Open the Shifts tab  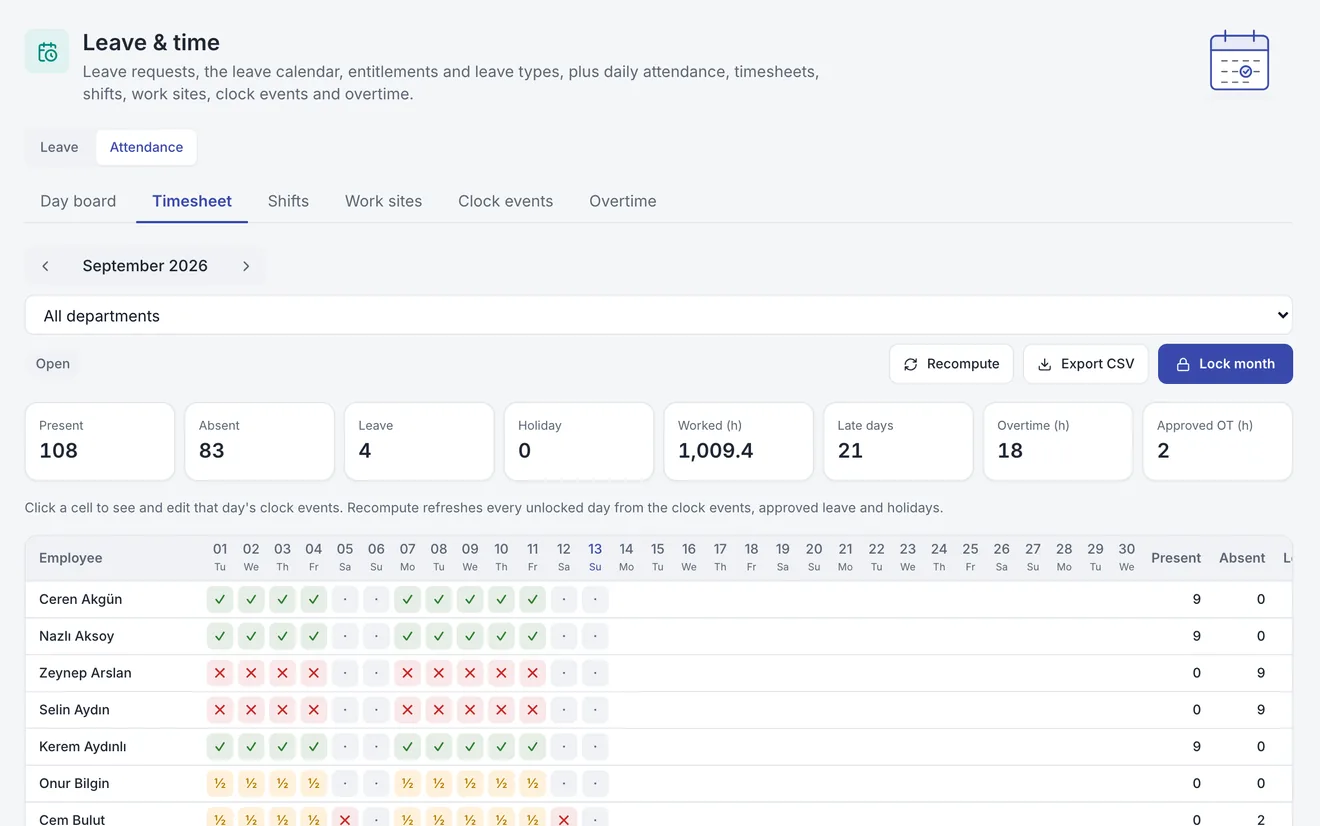point(288,201)
